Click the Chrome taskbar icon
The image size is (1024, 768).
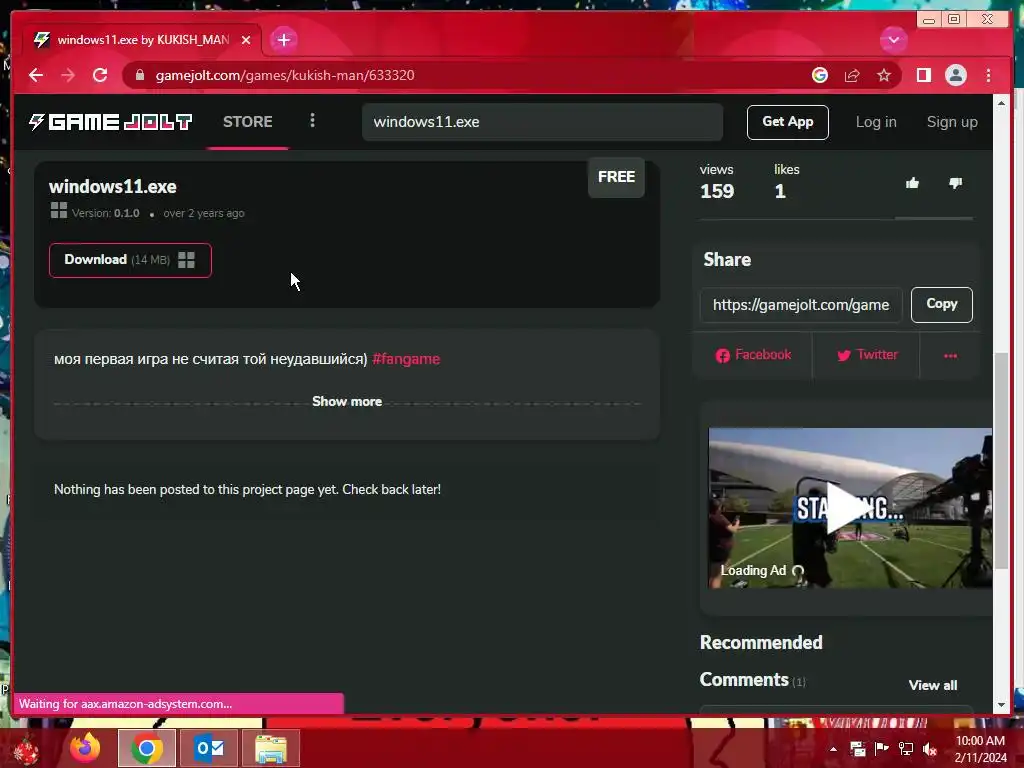(147, 748)
